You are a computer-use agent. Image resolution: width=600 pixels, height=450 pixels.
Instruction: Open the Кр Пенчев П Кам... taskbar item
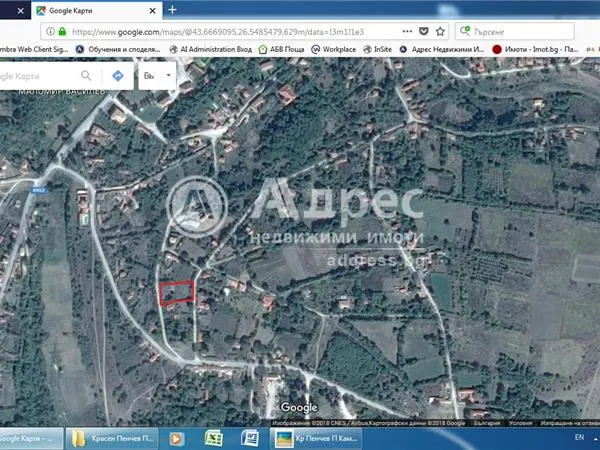coord(316,439)
